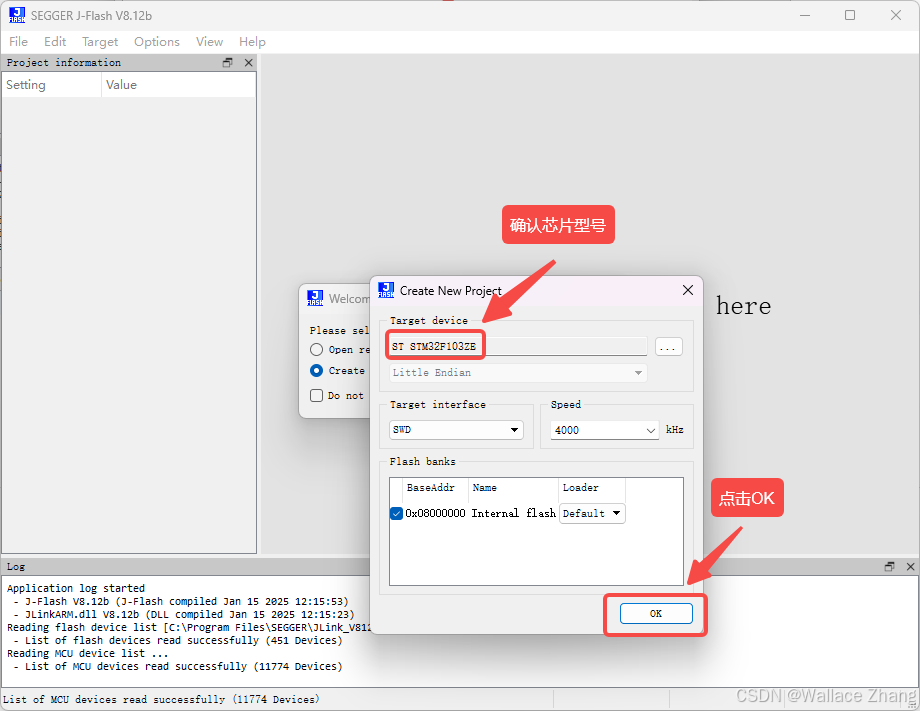The image size is (920, 711).
Task: Open the View menu
Action: 209,42
